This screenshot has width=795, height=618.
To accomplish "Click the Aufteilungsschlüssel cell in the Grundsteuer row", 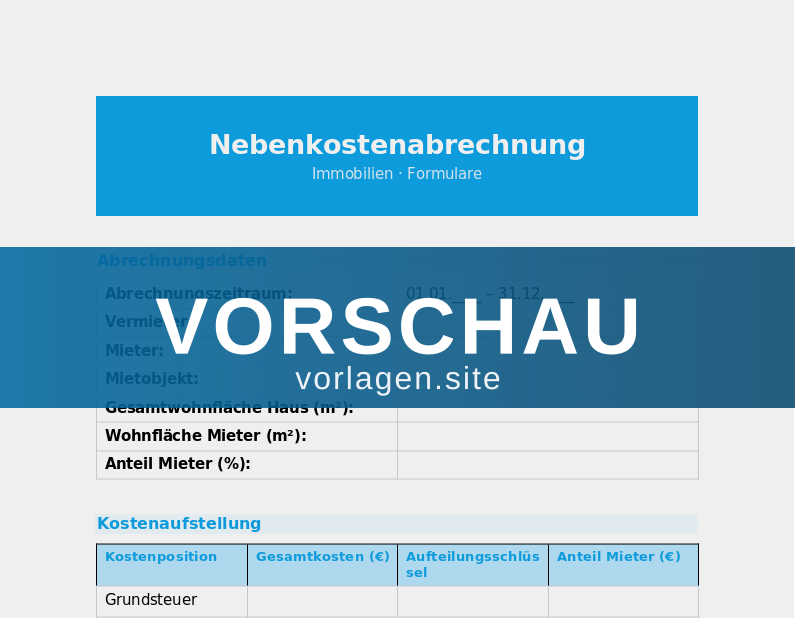I will [473, 601].
